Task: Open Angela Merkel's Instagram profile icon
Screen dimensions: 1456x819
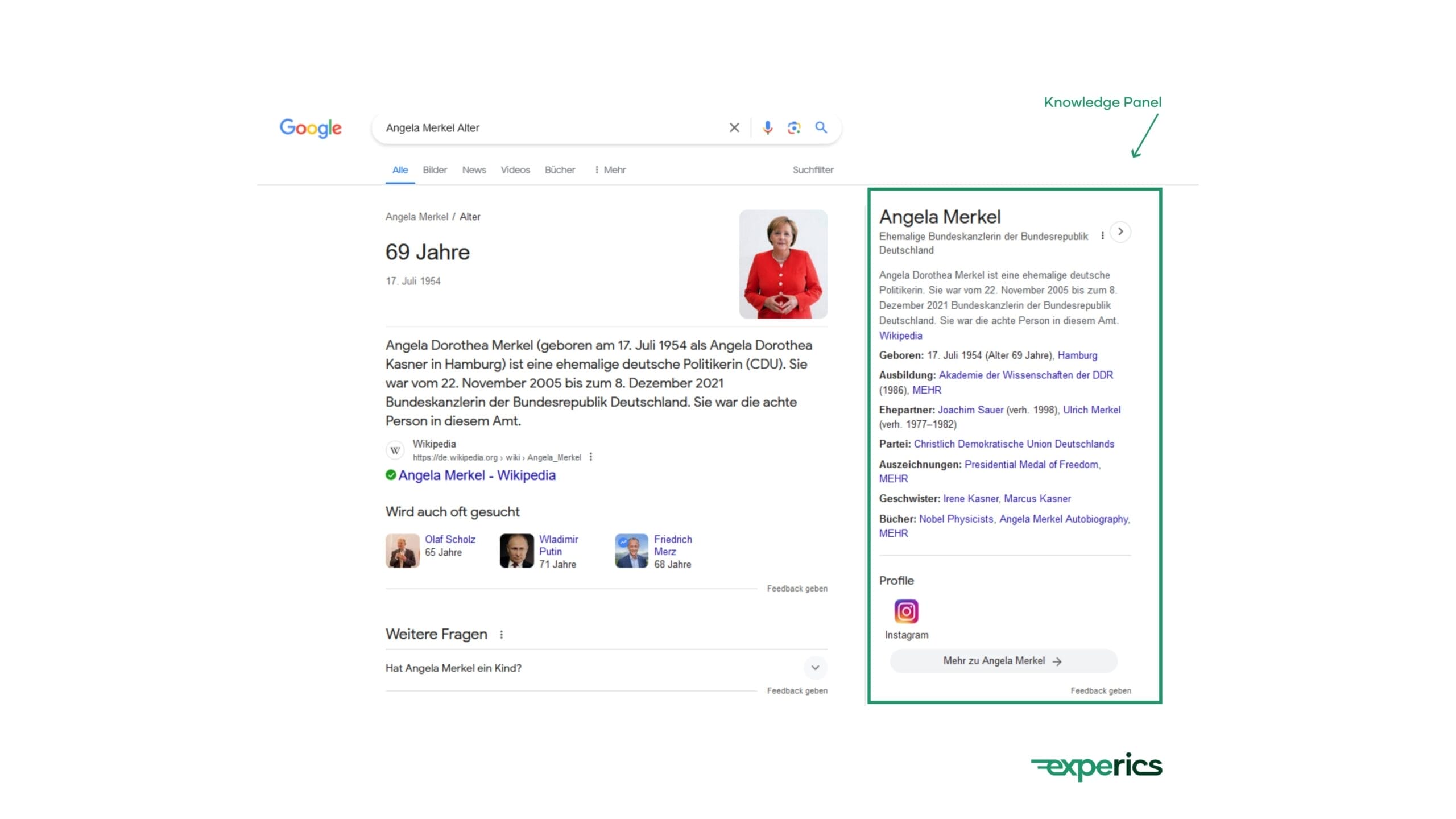Action: pos(907,610)
